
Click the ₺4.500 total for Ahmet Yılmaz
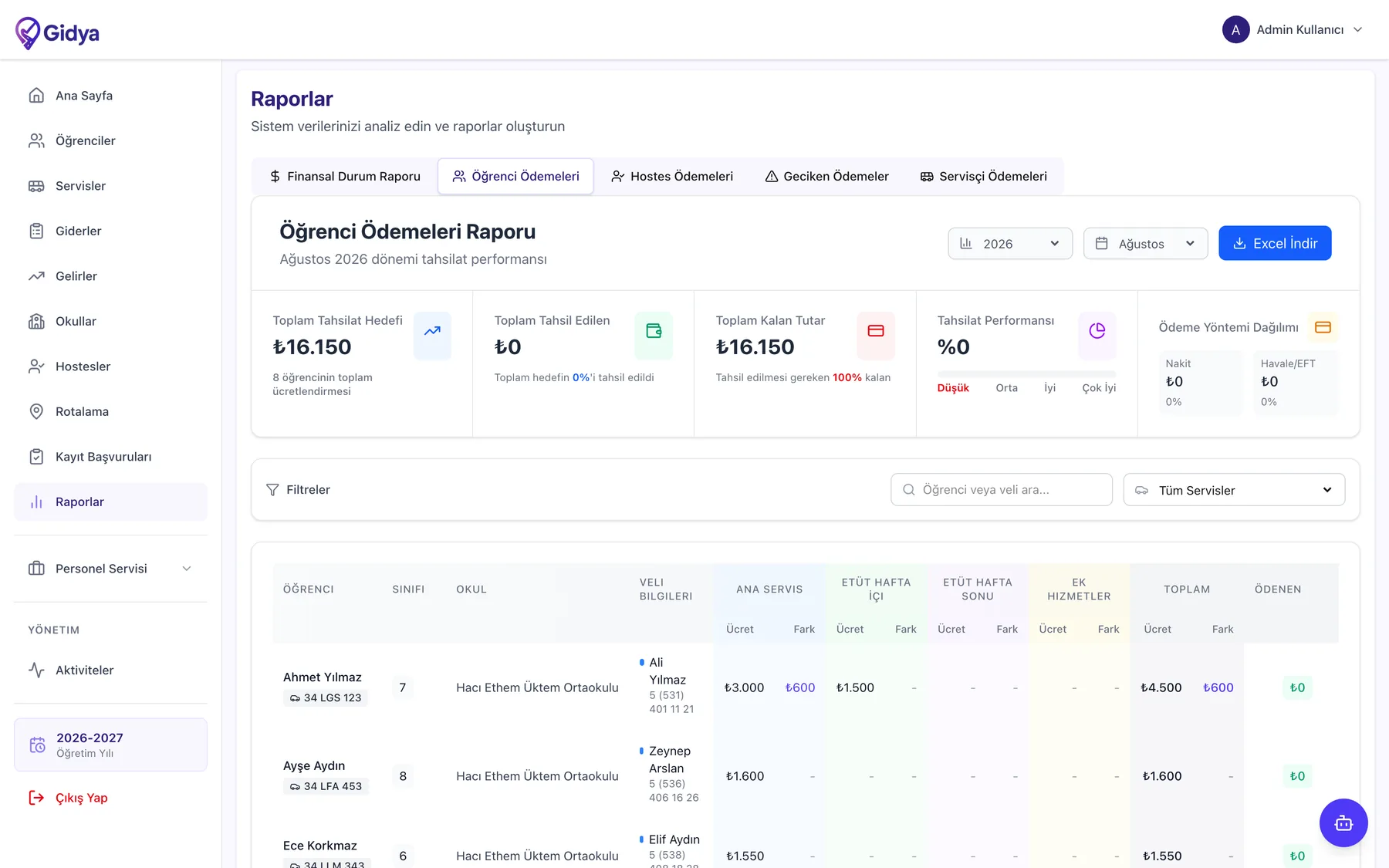coord(1161,687)
